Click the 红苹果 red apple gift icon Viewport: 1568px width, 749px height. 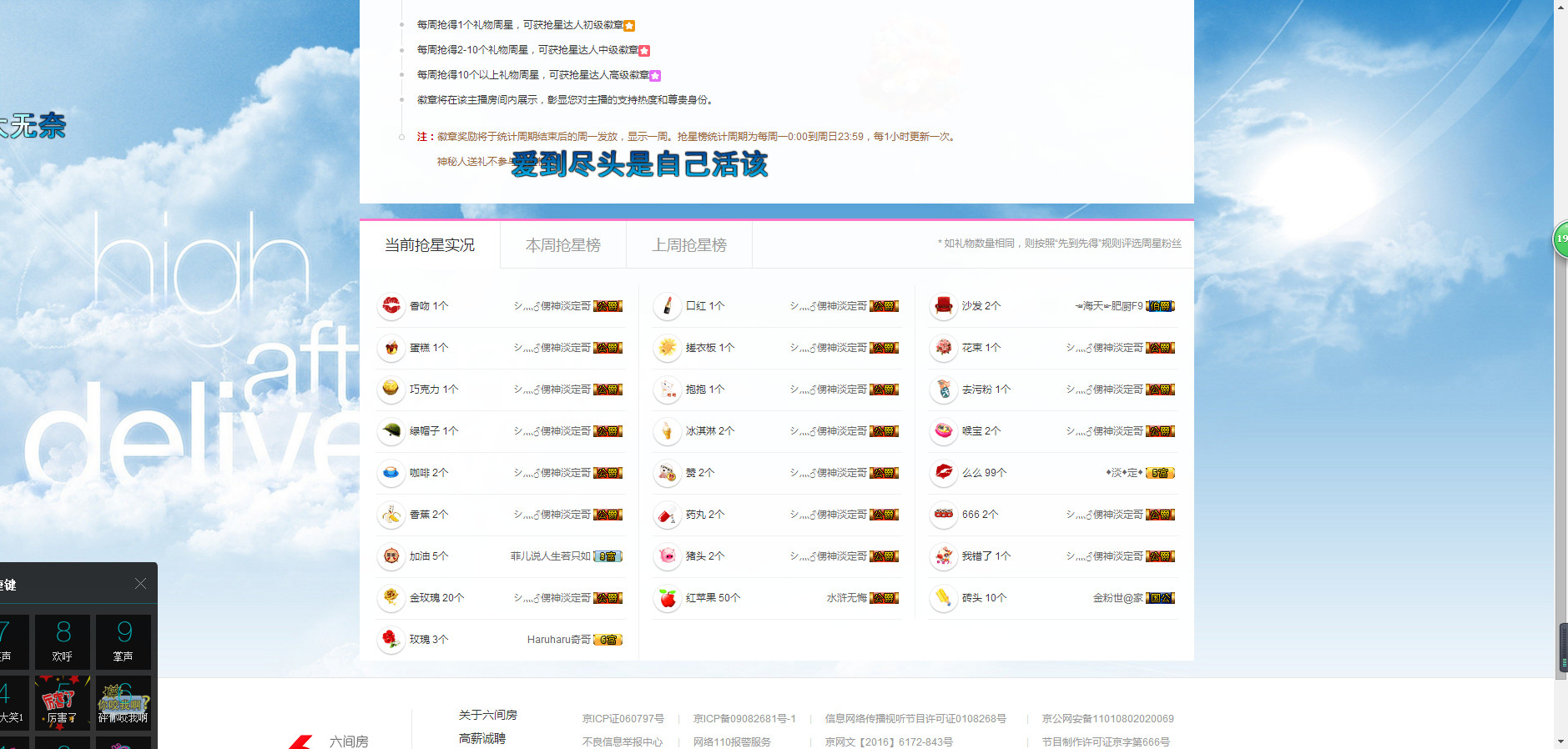(x=667, y=598)
